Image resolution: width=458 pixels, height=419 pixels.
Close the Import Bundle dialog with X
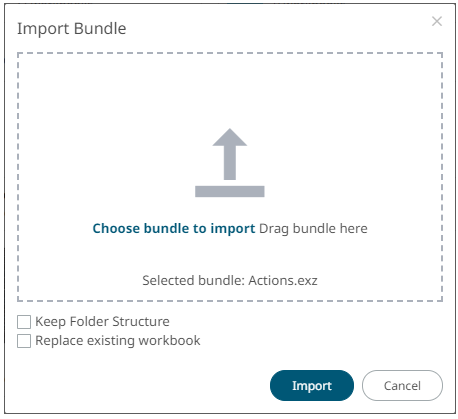[x=437, y=21]
